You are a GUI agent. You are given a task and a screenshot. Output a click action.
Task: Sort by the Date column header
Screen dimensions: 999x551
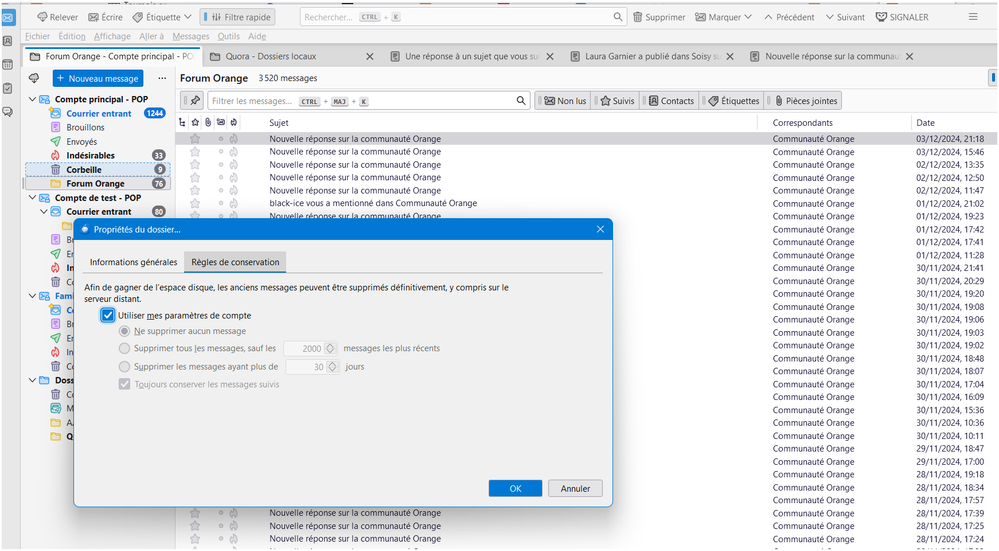tap(925, 123)
